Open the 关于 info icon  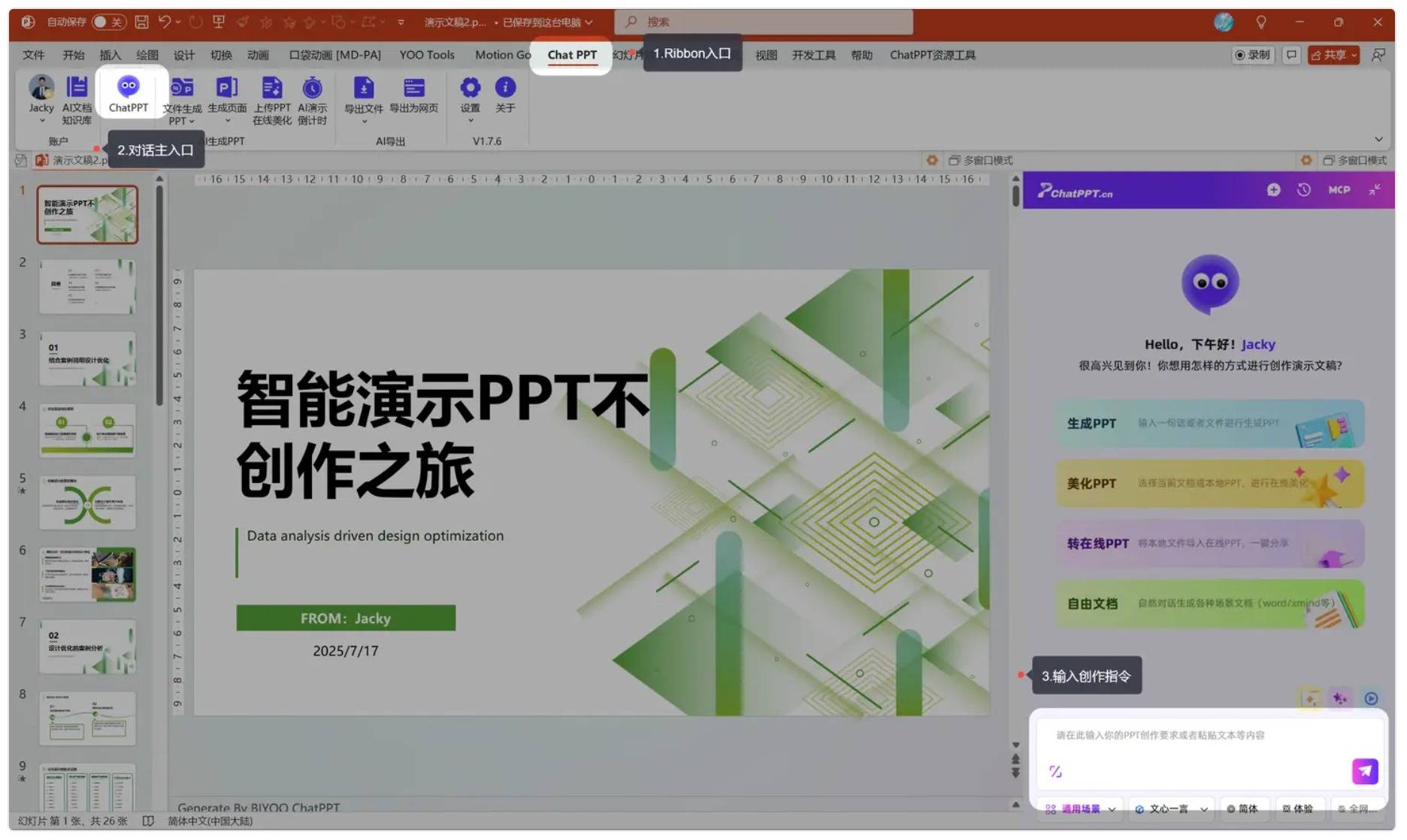click(x=505, y=95)
